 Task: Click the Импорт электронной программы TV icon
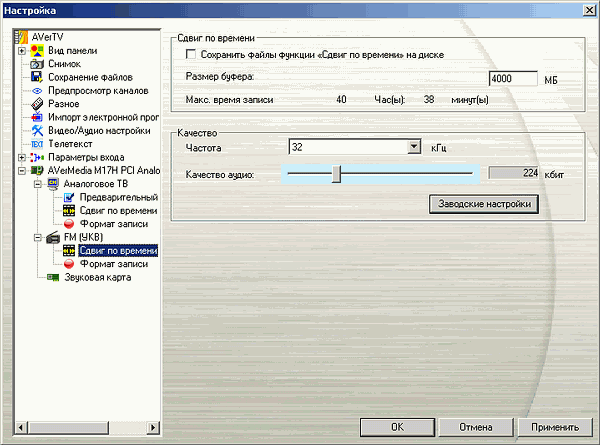[37, 117]
